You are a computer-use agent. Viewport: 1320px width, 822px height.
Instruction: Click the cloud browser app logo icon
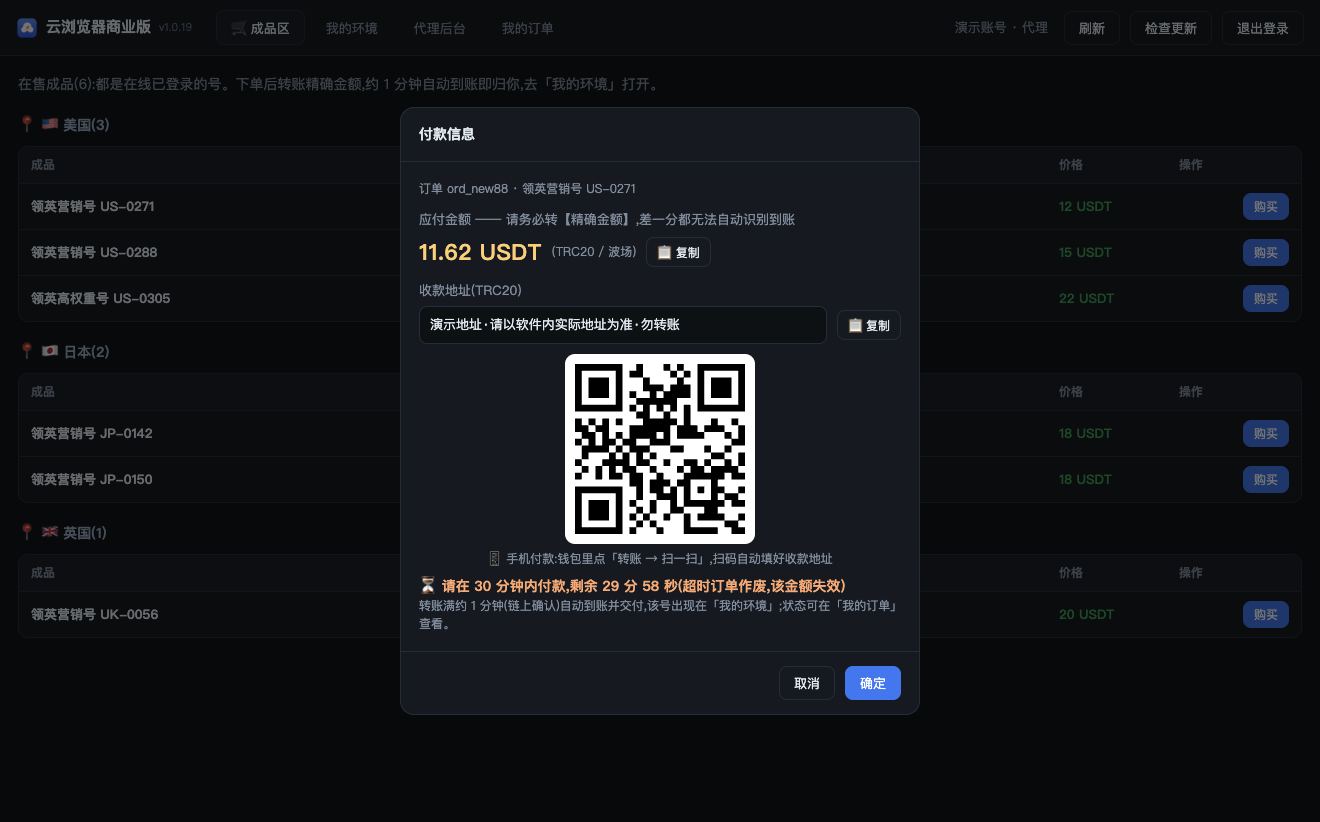[x=27, y=28]
